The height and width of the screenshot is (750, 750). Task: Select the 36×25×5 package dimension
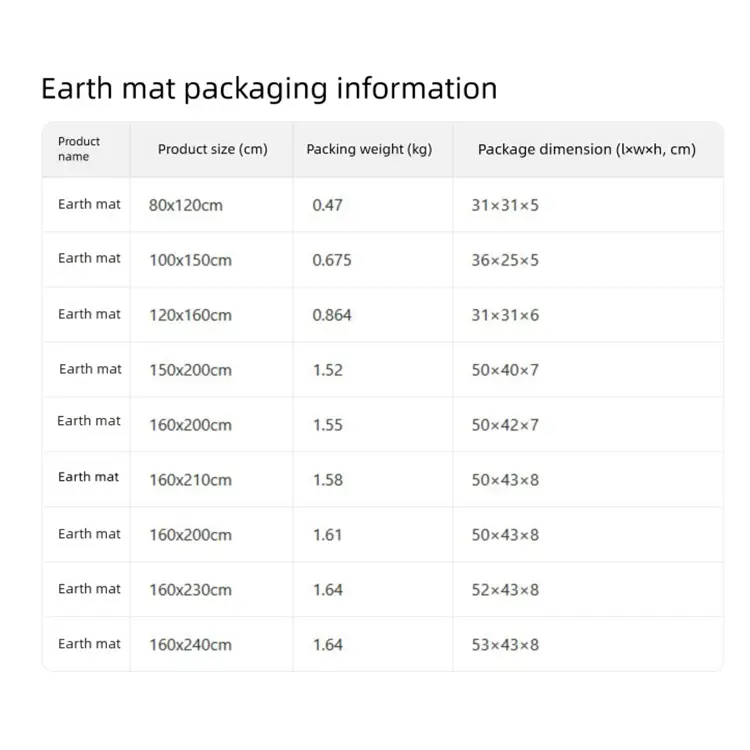[505, 260]
